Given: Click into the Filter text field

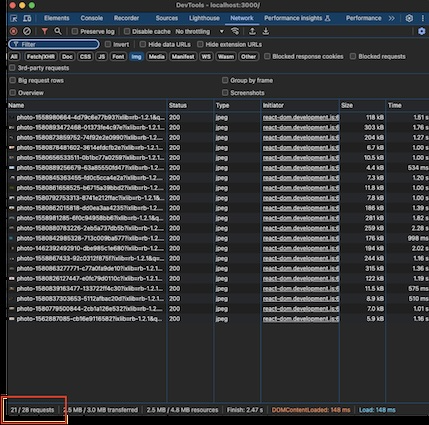Looking at the screenshot, I should click(54, 44).
